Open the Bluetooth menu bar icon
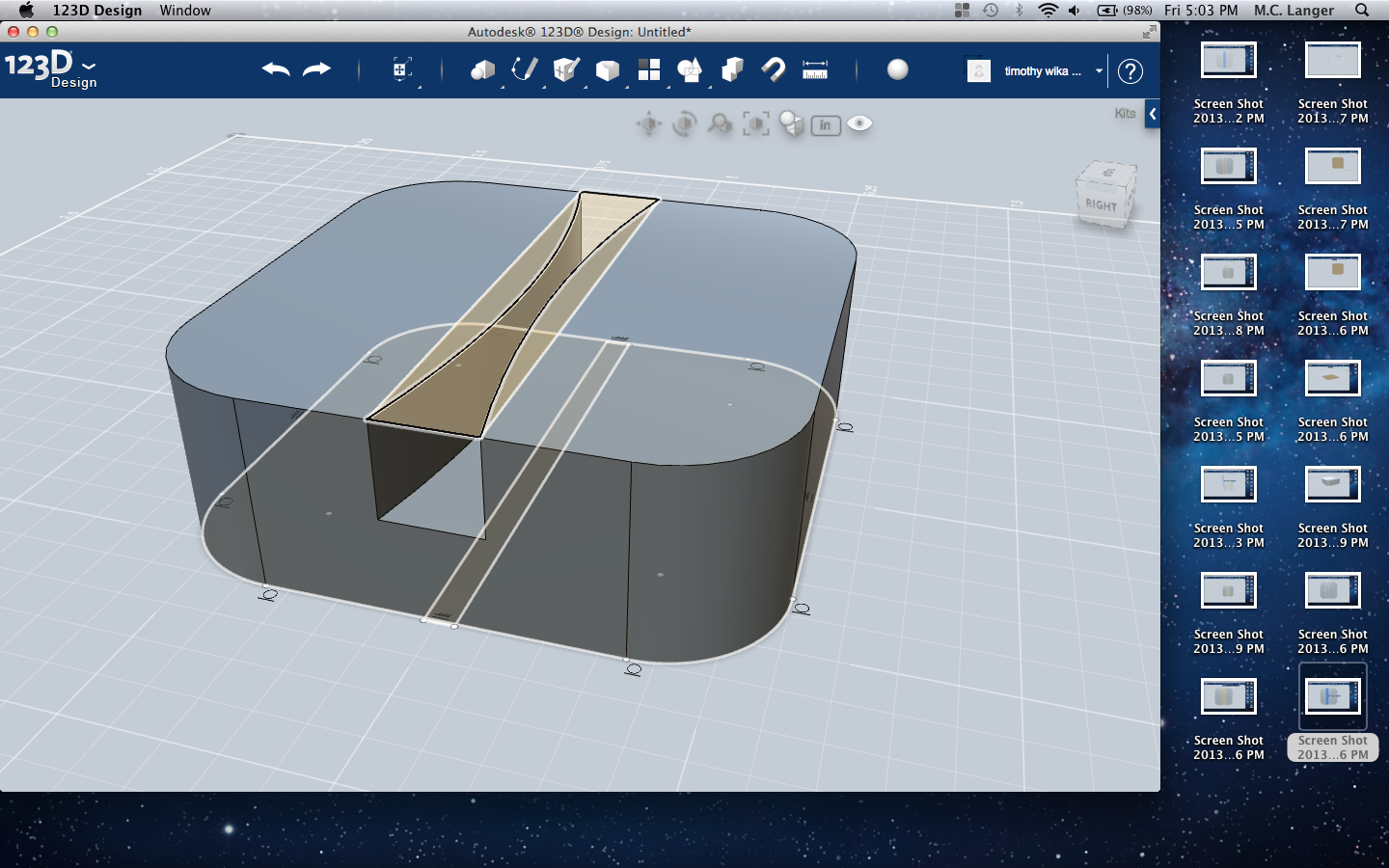This screenshot has height=868, width=1389. [1019, 10]
